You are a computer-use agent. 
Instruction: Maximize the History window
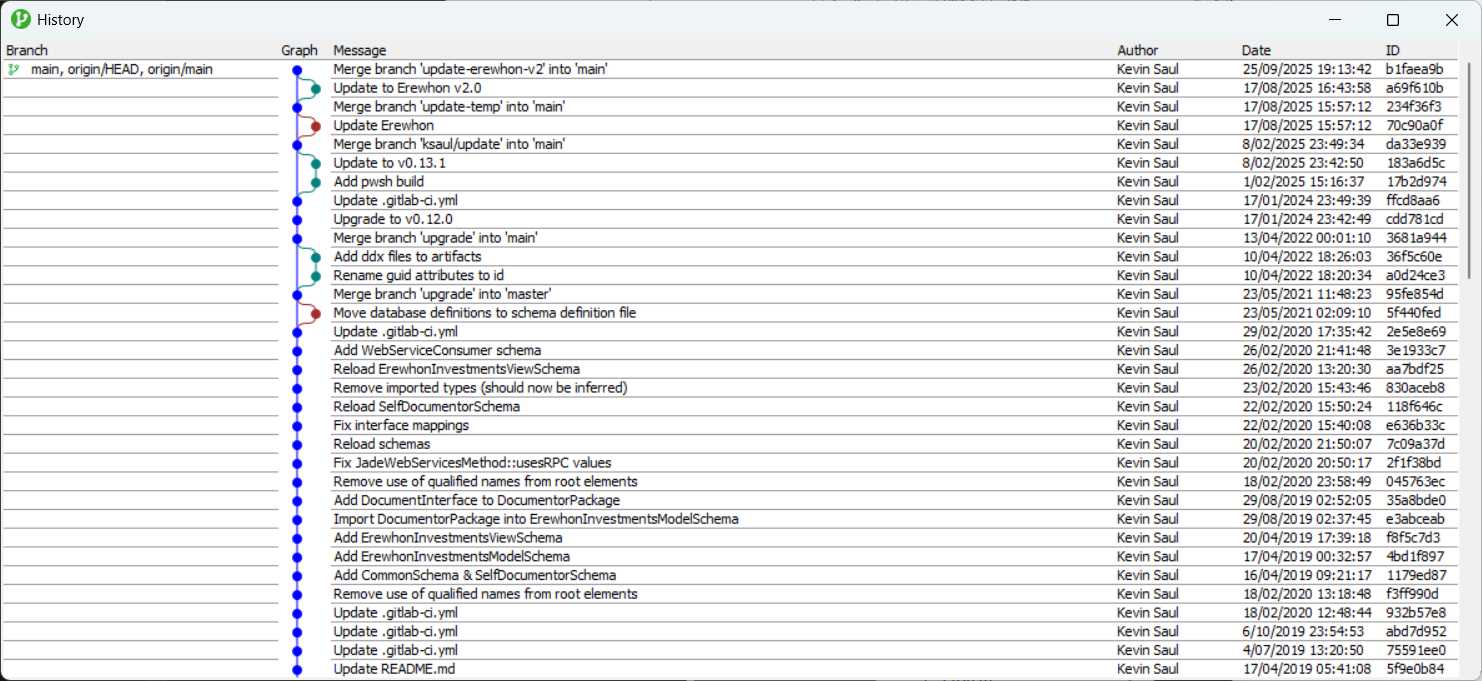pos(1393,20)
